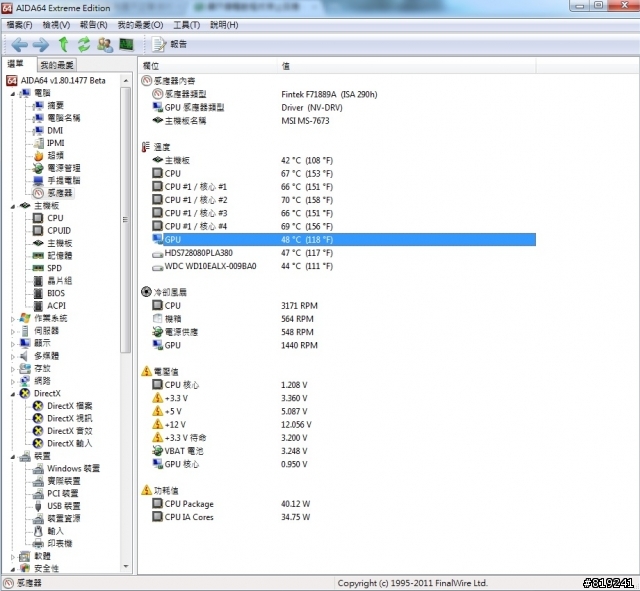This screenshot has height=591, width=640.
Task: Click the green monitor benchmark toolbar icon
Action: tap(127, 44)
